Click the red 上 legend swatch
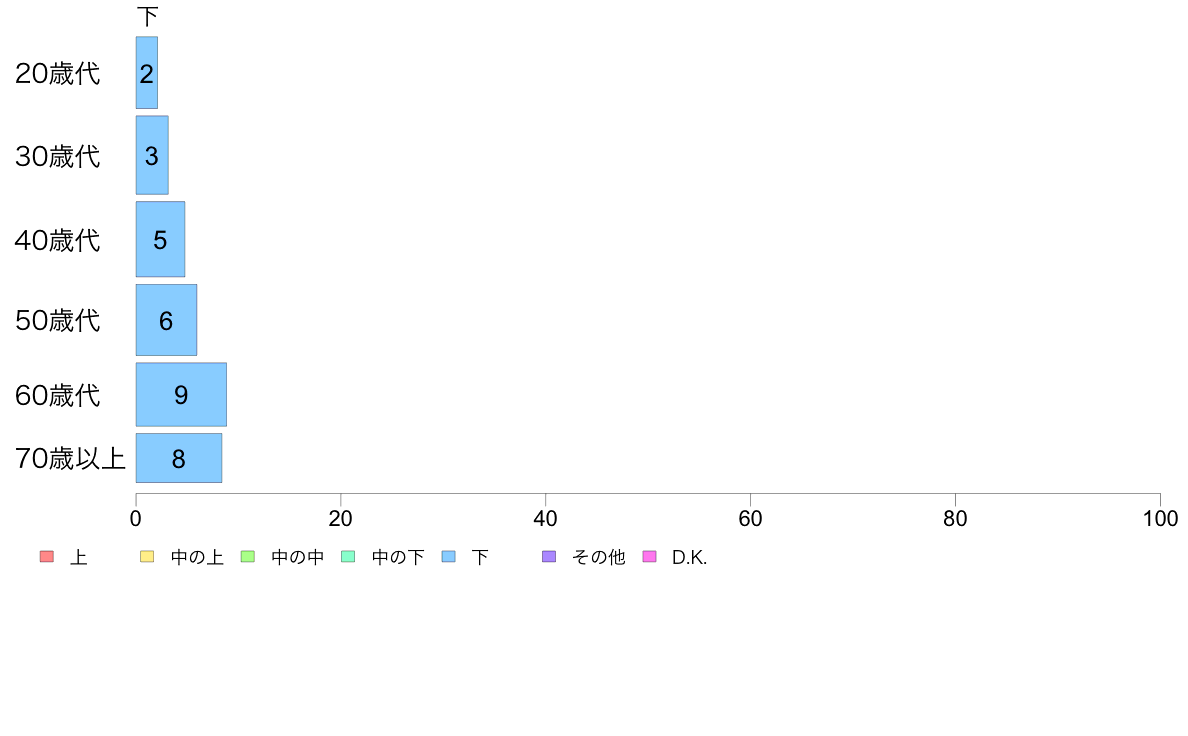1188x736 pixels. pos(47,557)
